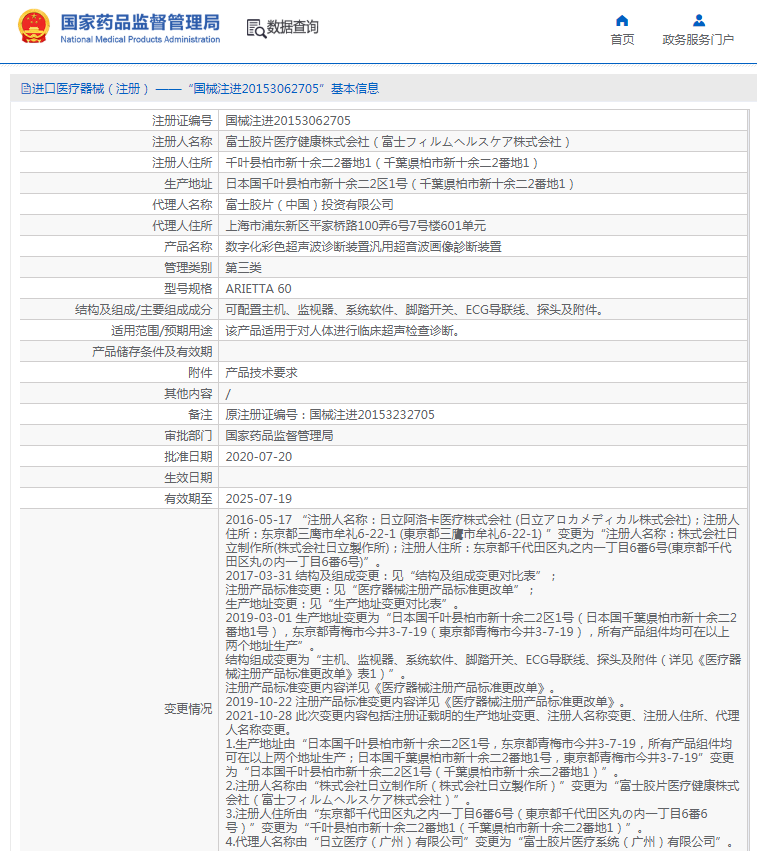Open the 数据查询 search icon
757x851 pixels.
(256, 28)
